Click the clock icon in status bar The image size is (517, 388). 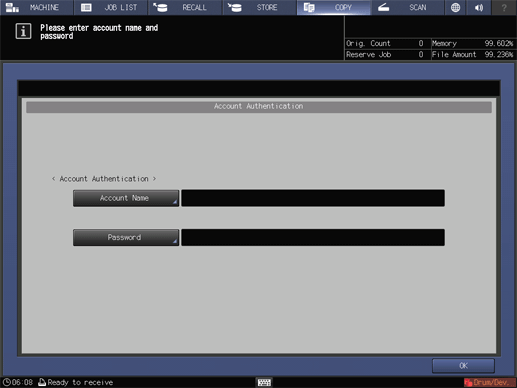pos(7,382)
